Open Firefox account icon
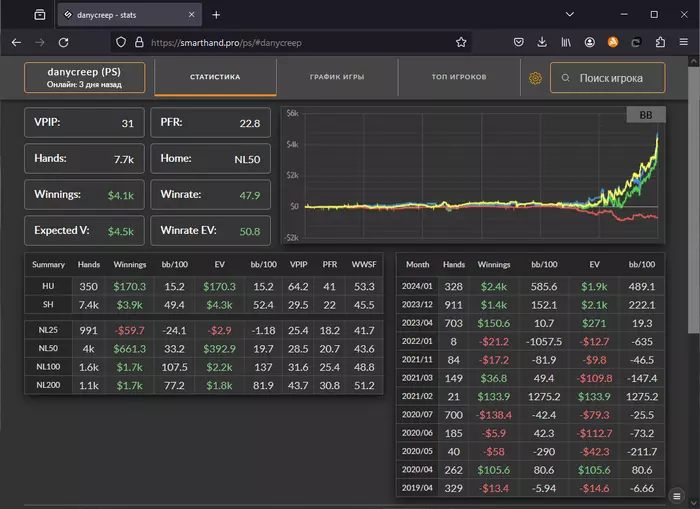The width and height of the screenshot is (700, 509). [x=590, y=43]
